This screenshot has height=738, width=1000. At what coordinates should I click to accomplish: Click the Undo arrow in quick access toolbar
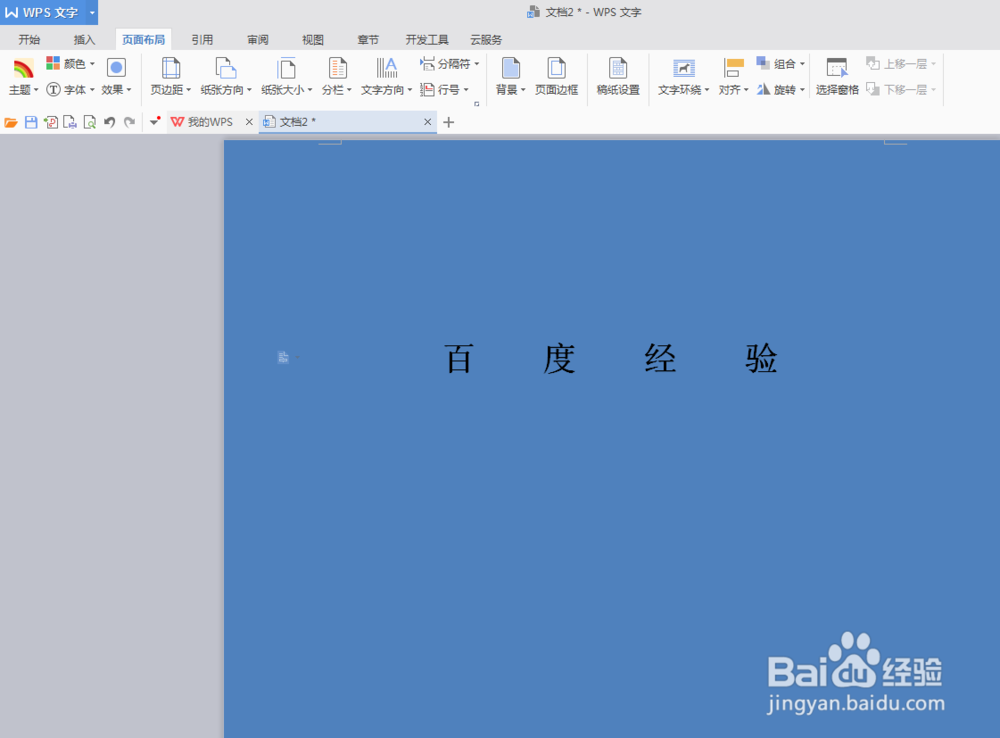tap(109, 121)
